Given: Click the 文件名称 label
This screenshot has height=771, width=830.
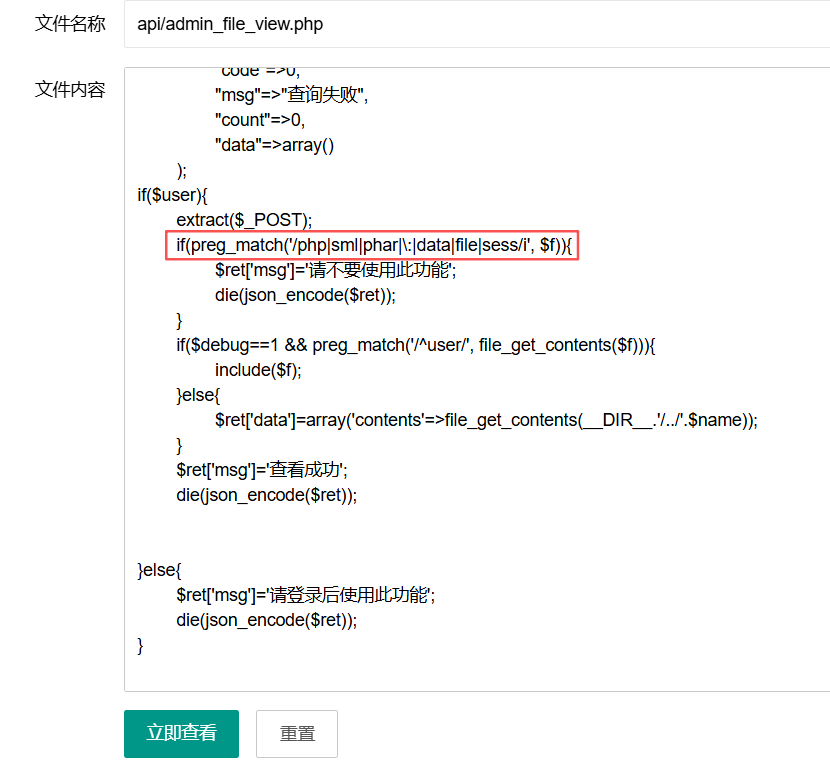Looking at the screenshot, I should pyautogui.click(x=69, y=24).
